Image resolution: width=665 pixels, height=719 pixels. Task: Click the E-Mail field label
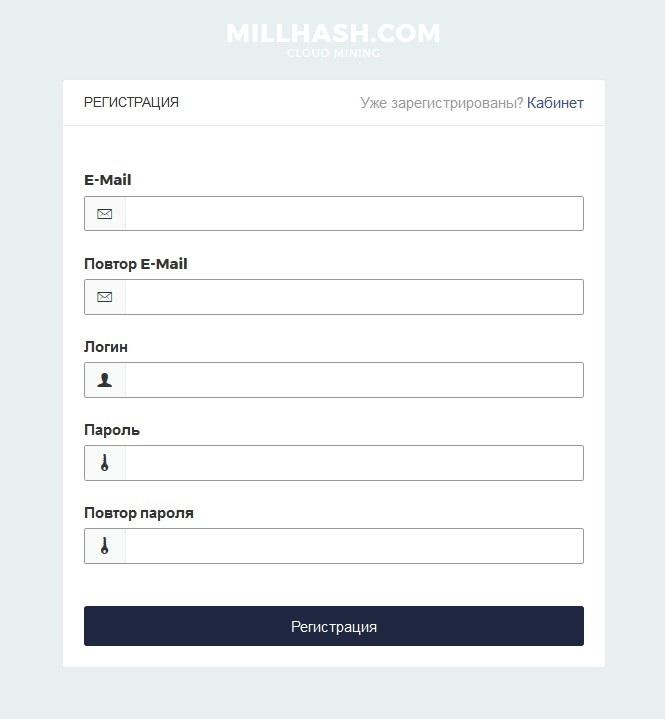pyautogui.click(x=108, y=180)
